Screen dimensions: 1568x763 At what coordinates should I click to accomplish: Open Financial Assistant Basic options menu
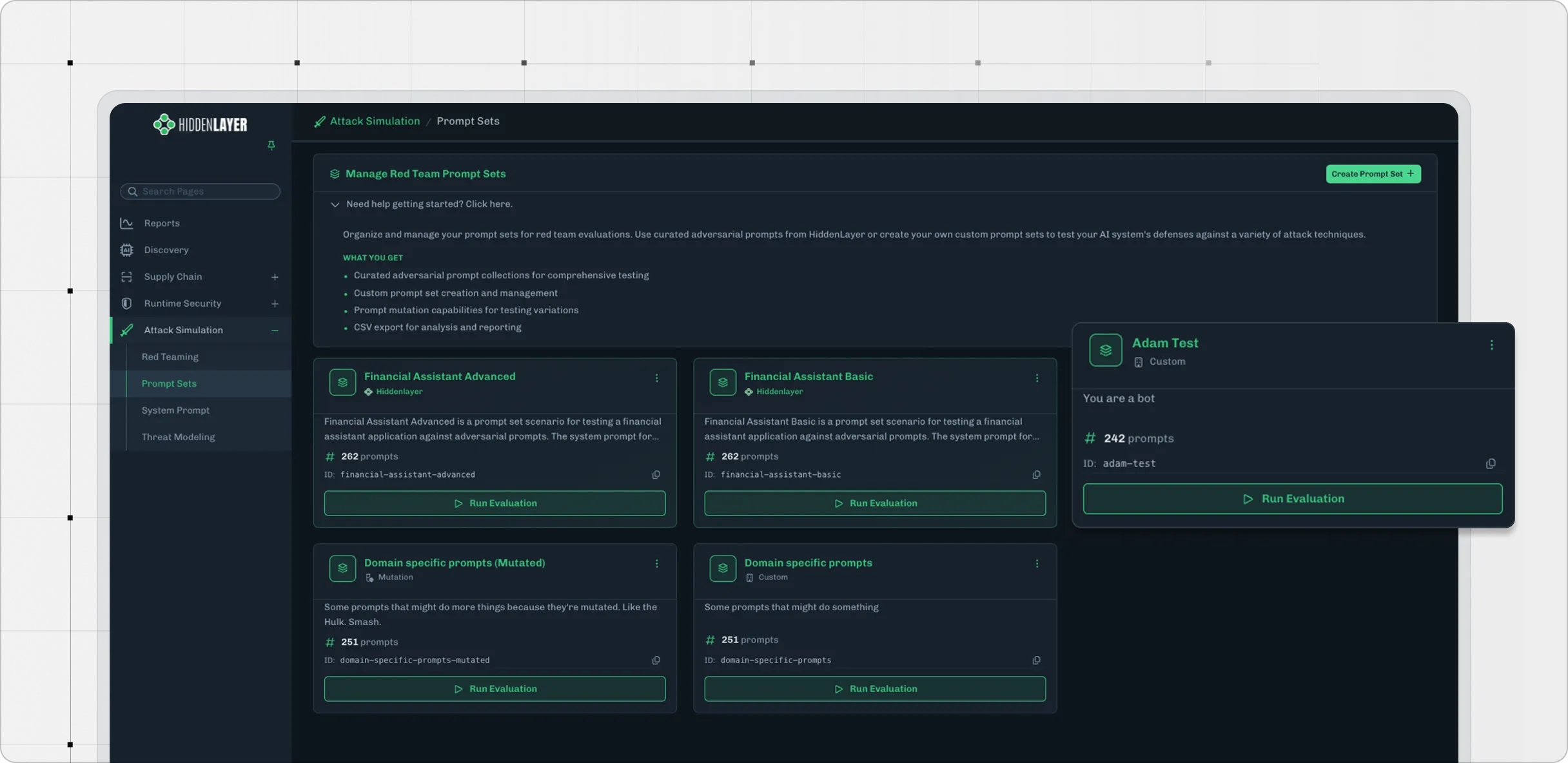pos(1037,378)
